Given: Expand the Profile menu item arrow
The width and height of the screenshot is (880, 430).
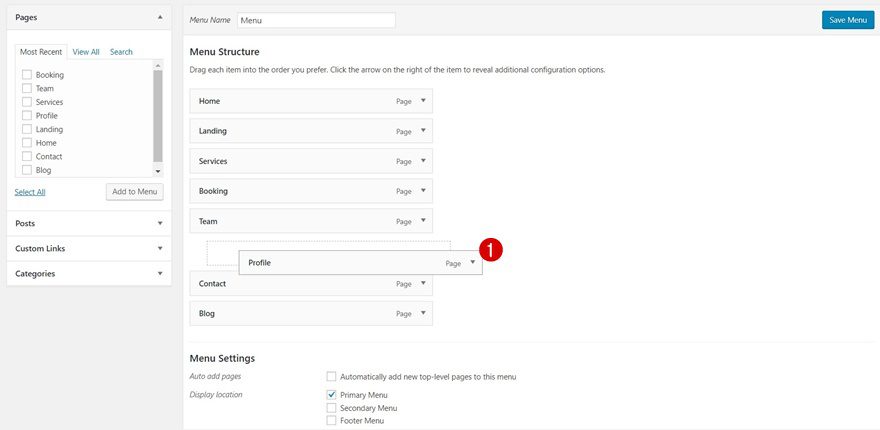Looking at the screenshot, I should click(473, 263).
